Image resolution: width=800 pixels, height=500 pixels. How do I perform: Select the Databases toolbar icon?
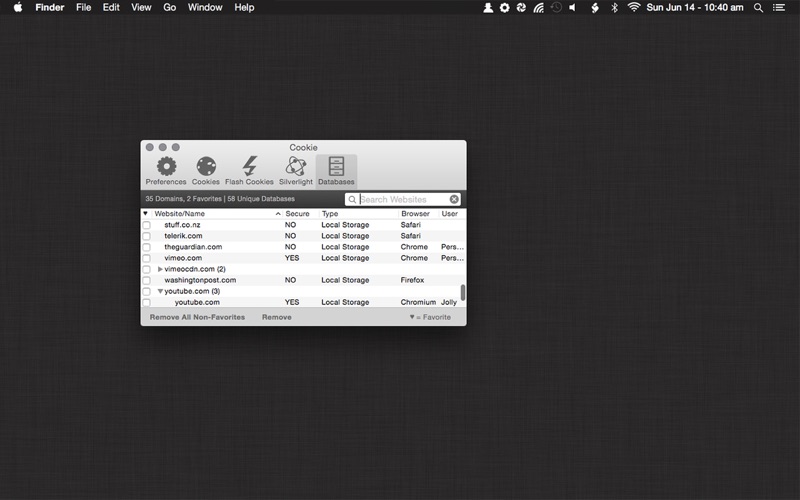tap(336, 167)
